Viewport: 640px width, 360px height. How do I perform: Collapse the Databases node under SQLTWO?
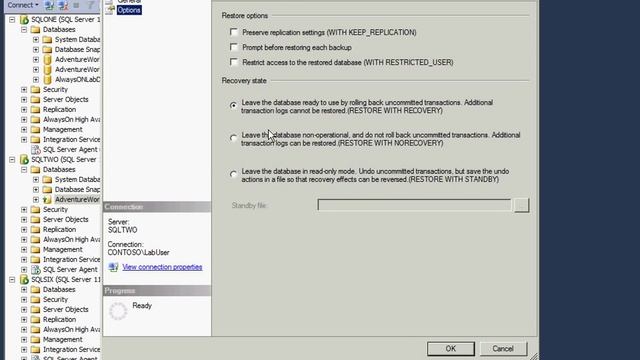point(24,169)
